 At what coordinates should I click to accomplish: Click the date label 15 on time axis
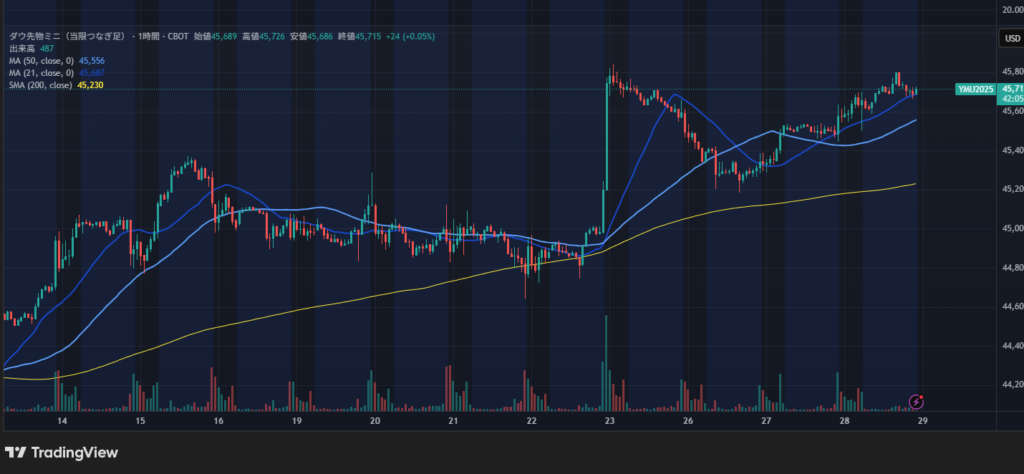pyautogui.click(x=140, y=421)
